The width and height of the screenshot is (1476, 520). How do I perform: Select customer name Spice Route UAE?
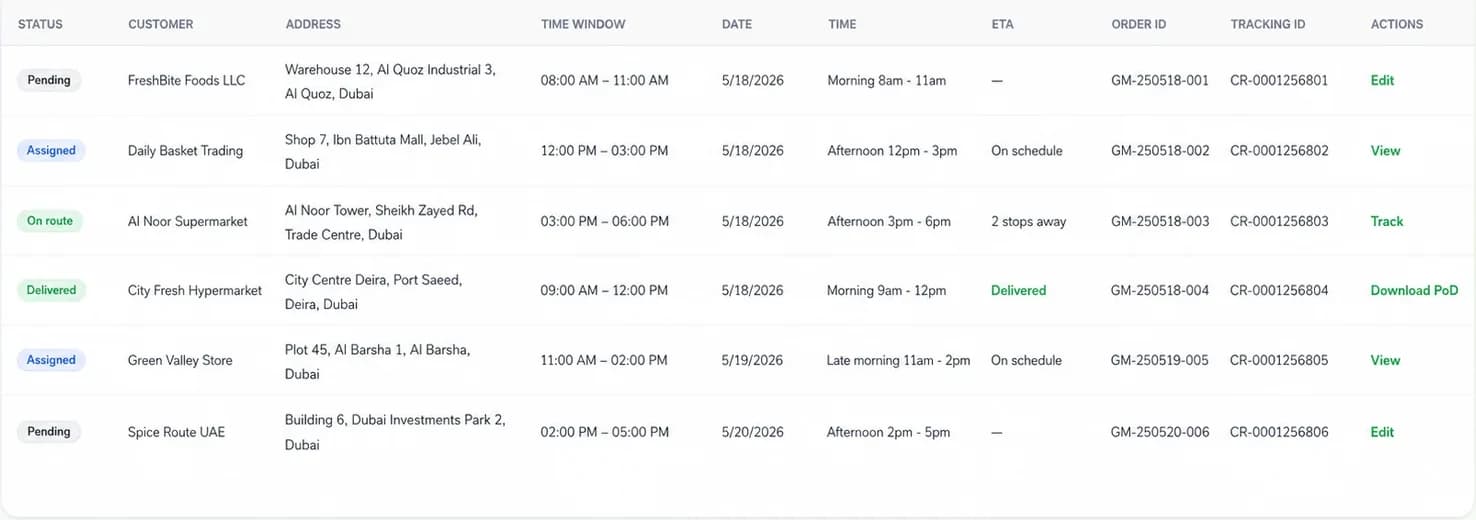pos(176,432)
